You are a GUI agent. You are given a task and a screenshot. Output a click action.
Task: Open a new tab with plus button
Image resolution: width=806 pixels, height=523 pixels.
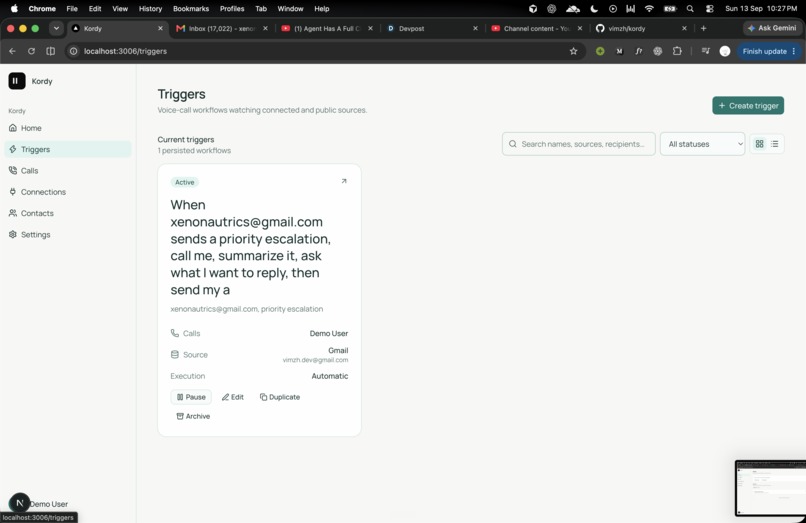[703, 28]
